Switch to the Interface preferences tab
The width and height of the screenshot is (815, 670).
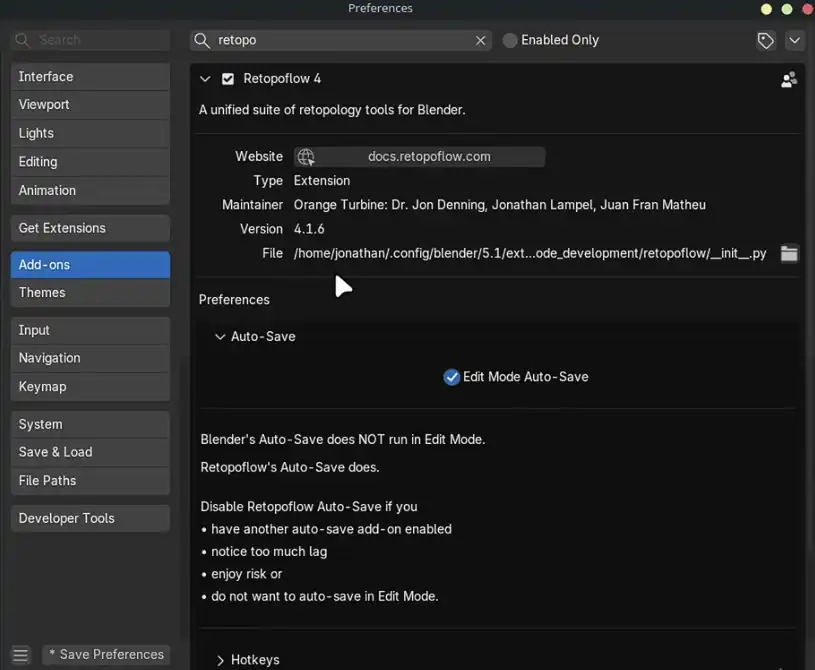point(90,77)
